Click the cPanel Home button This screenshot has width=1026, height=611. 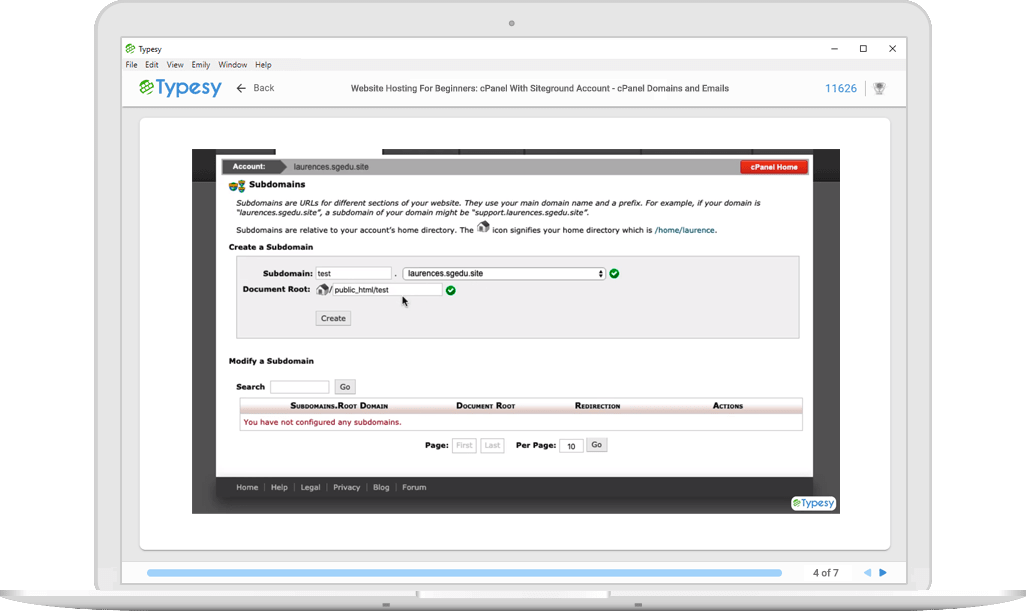[x=774, y=167]
